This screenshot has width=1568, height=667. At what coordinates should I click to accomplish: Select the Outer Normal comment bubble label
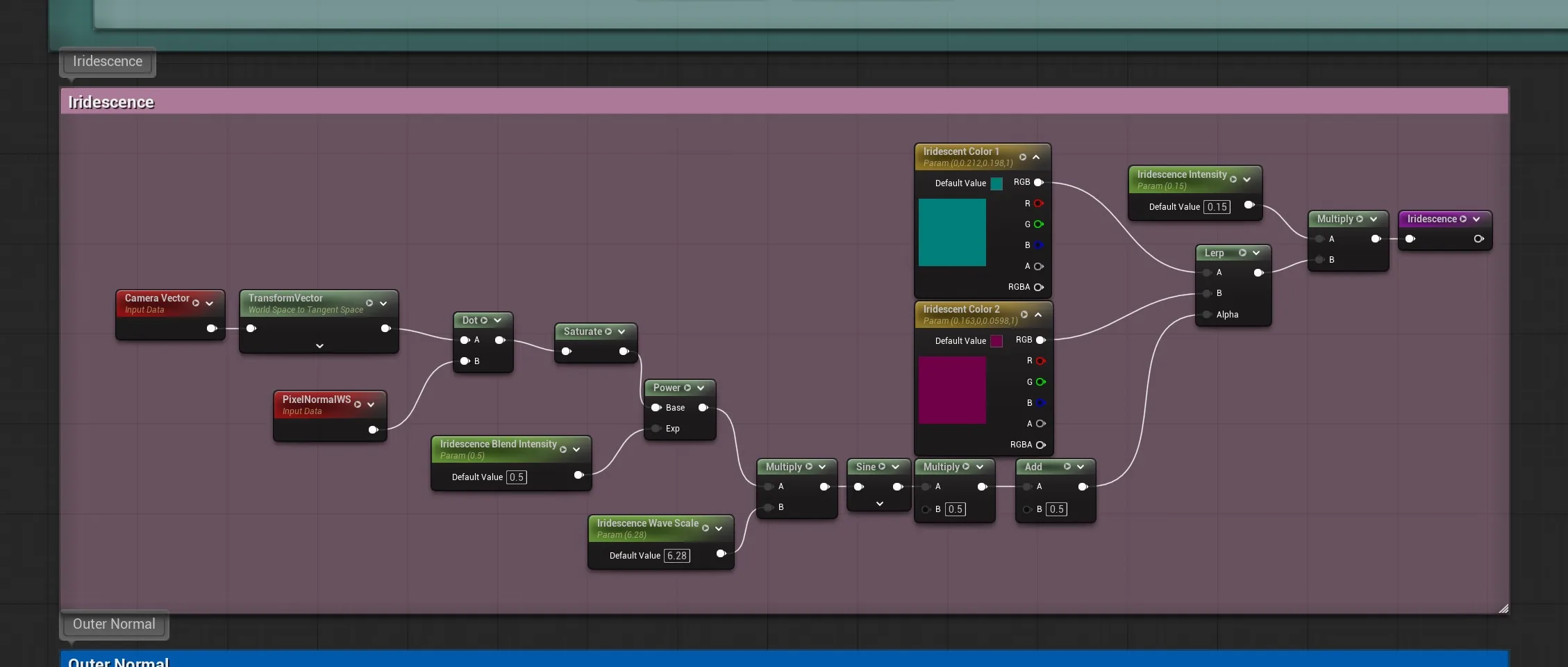point(114,624)
